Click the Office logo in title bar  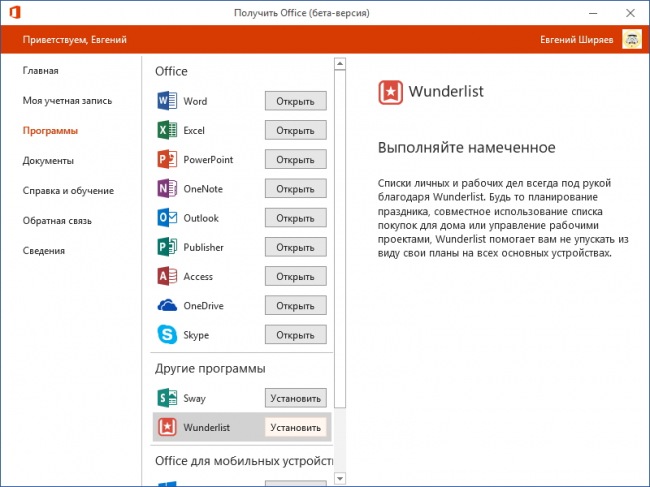click(x=15, y=12)
